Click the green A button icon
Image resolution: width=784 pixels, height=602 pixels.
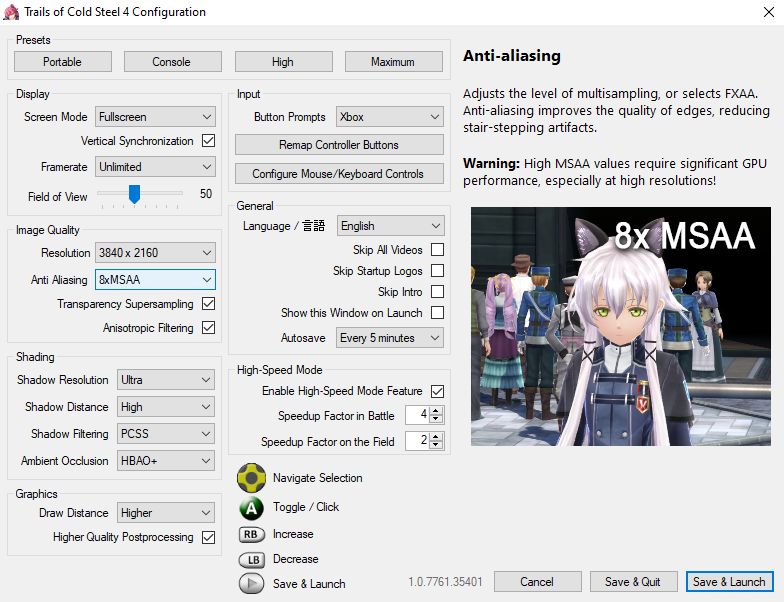click(252, 508)
